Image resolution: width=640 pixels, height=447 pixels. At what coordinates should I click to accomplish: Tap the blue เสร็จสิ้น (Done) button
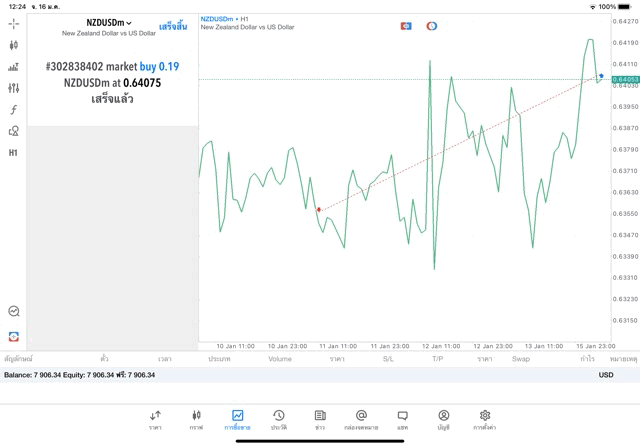point(173,27)
